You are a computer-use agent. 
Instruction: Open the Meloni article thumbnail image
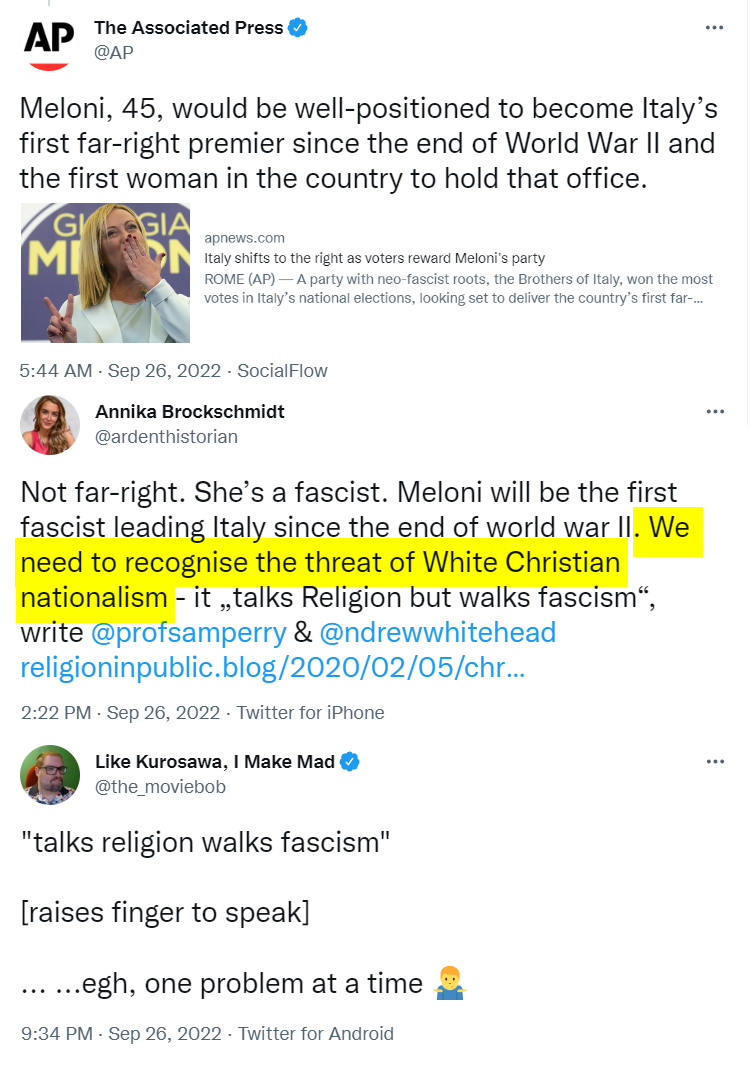(105, 273)
